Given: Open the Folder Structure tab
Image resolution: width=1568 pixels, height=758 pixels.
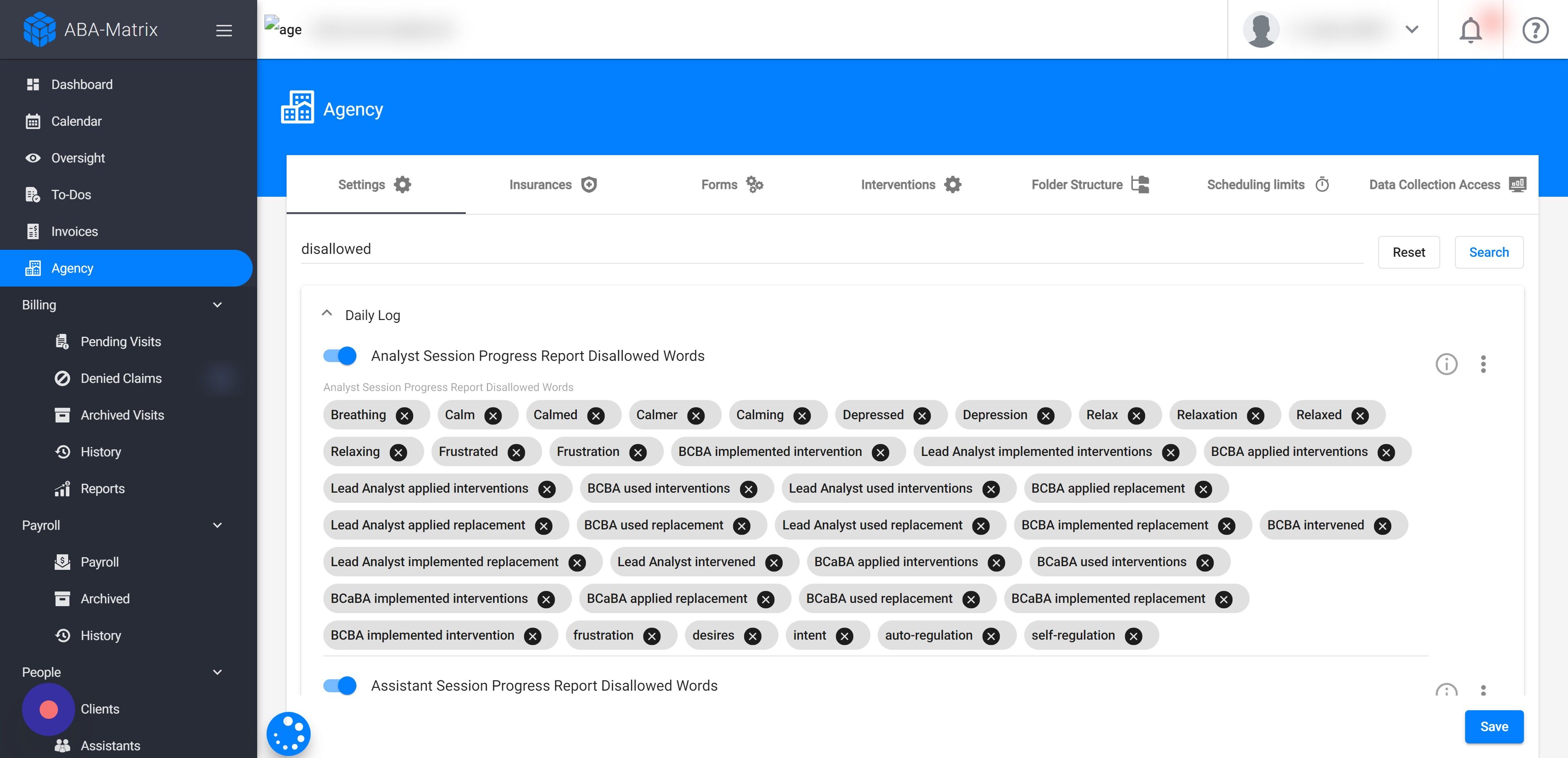Looking at the screenshot, I should [x=1090, y=184].
